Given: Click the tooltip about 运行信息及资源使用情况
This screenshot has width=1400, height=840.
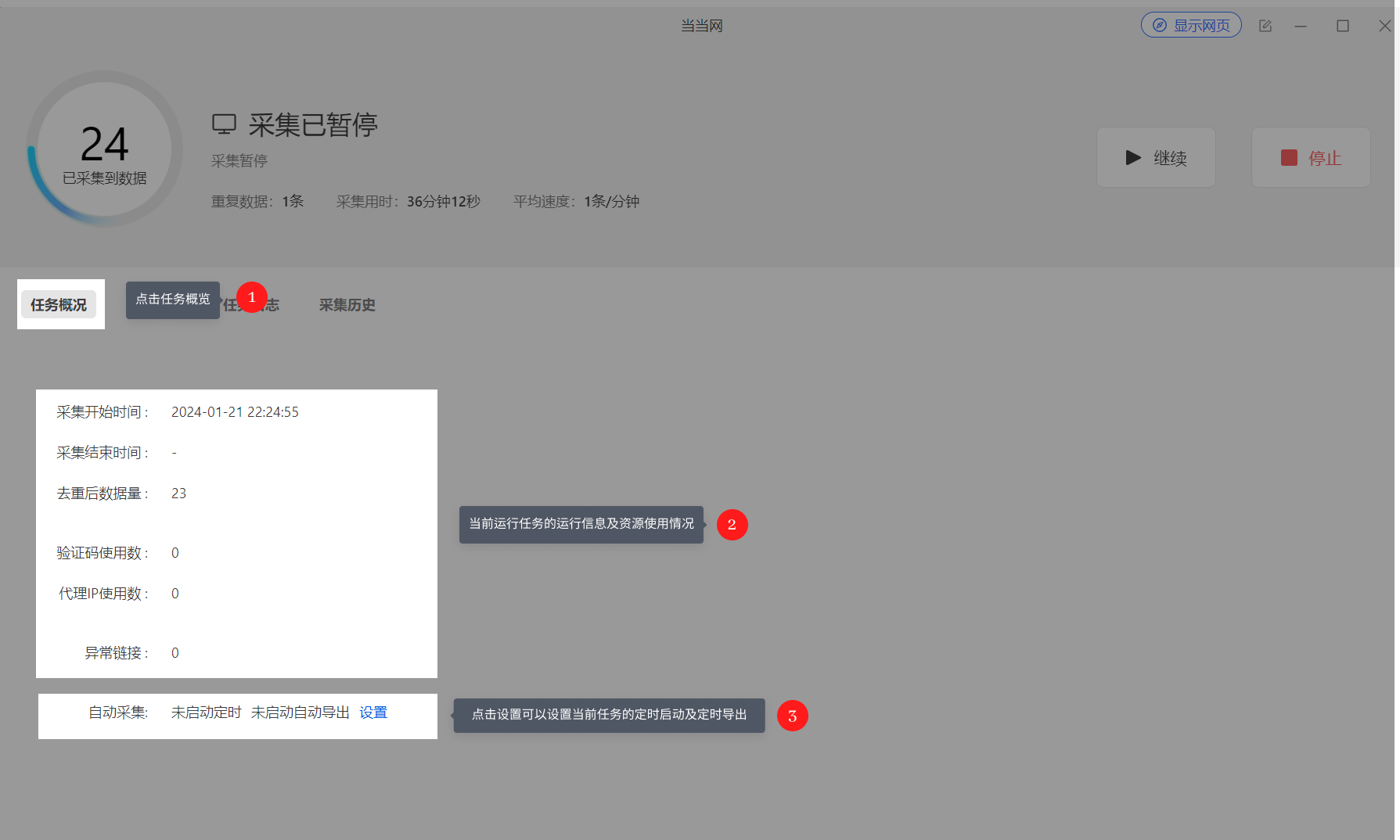Looking at the screenshot, I should 581,524.
